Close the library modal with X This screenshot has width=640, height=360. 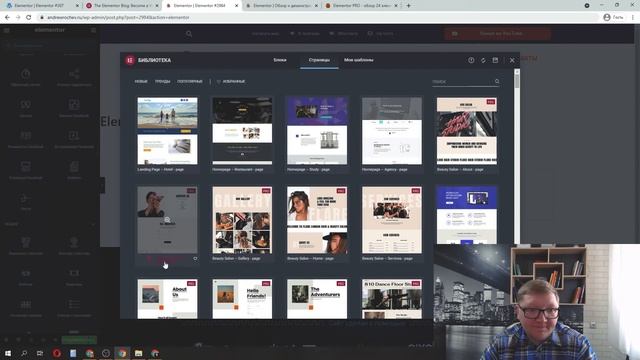coord(512,60)
